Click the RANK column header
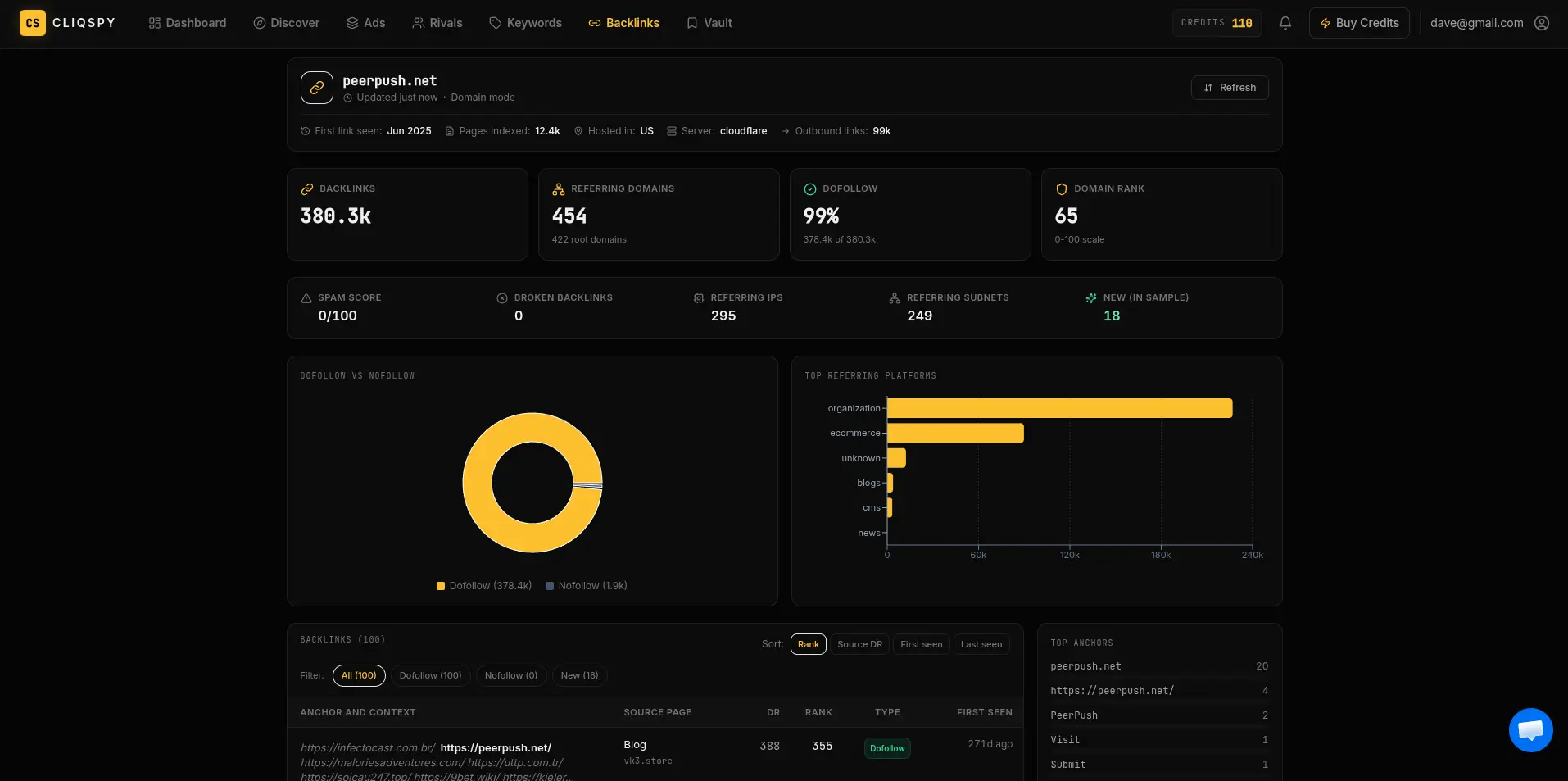This screenshot has width=1568, height=781. (x=818, y=713)
